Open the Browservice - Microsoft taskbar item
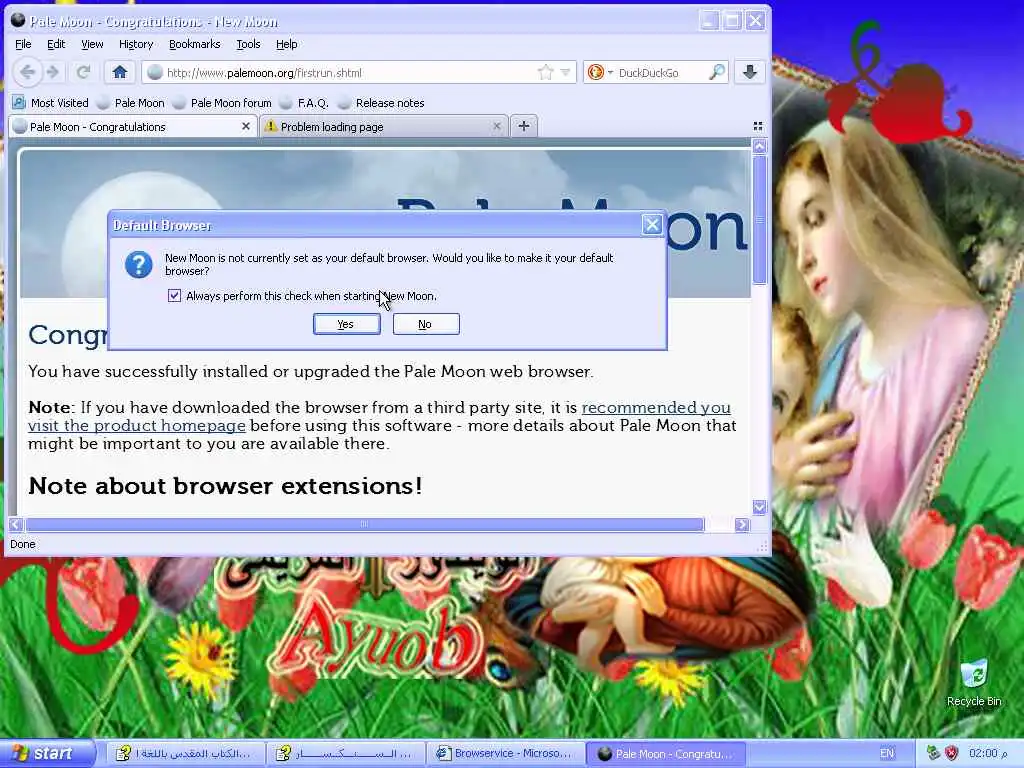The height and width of the screenshot is (768, 1024). [x=506, y=754]
